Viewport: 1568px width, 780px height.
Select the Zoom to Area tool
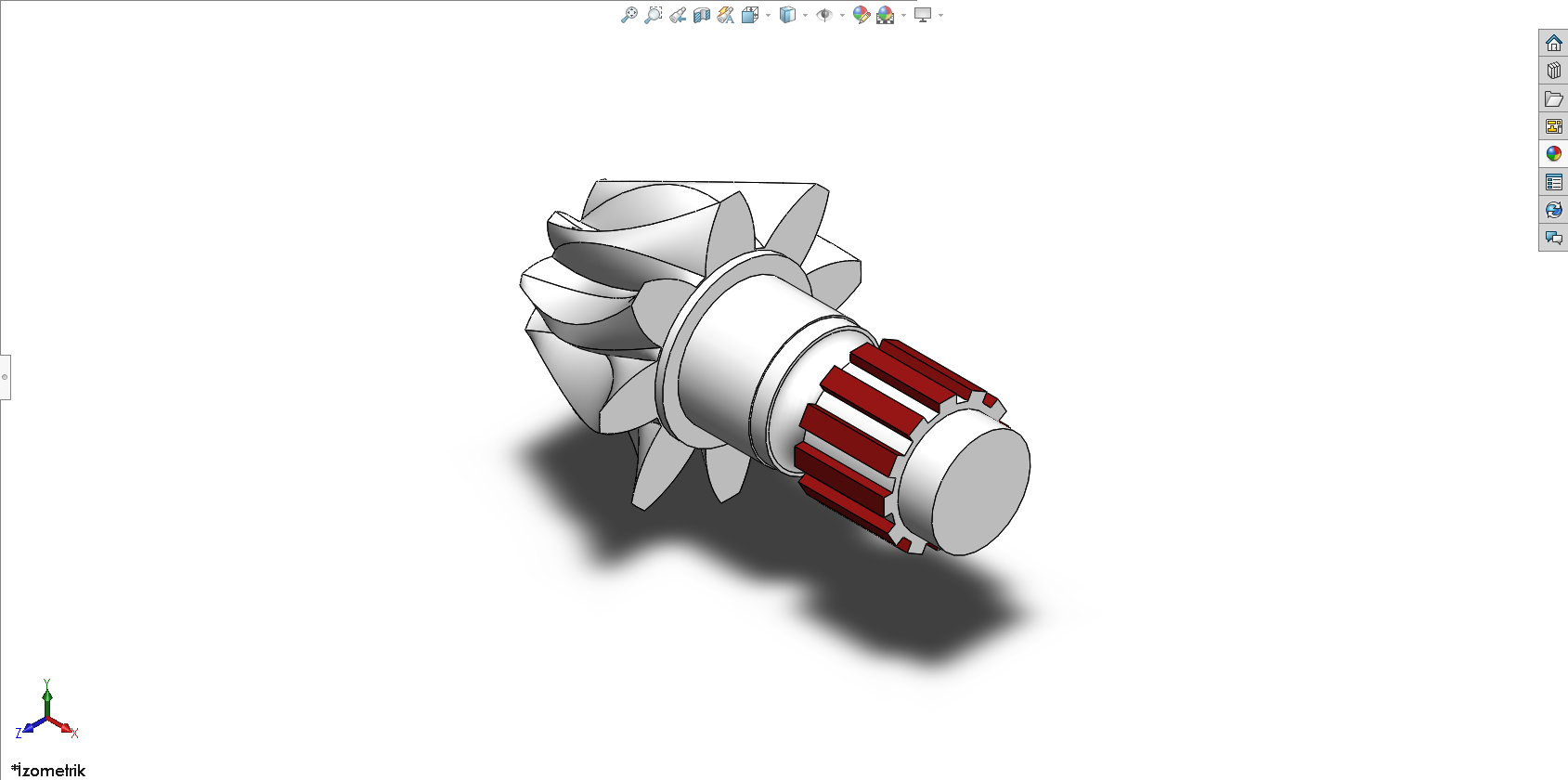click(x=654, y=15)
